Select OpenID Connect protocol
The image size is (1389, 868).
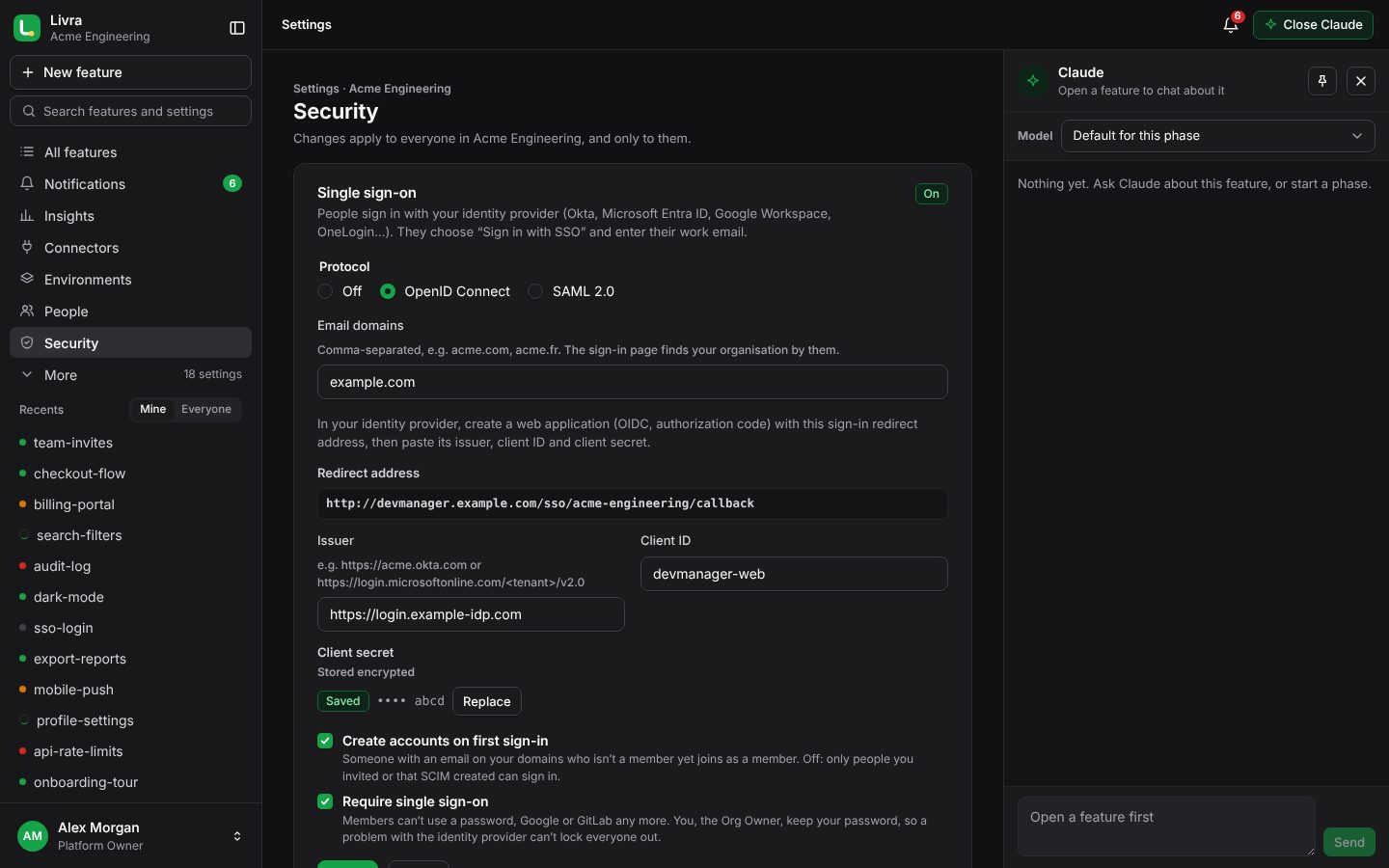[x=388, y=291]
